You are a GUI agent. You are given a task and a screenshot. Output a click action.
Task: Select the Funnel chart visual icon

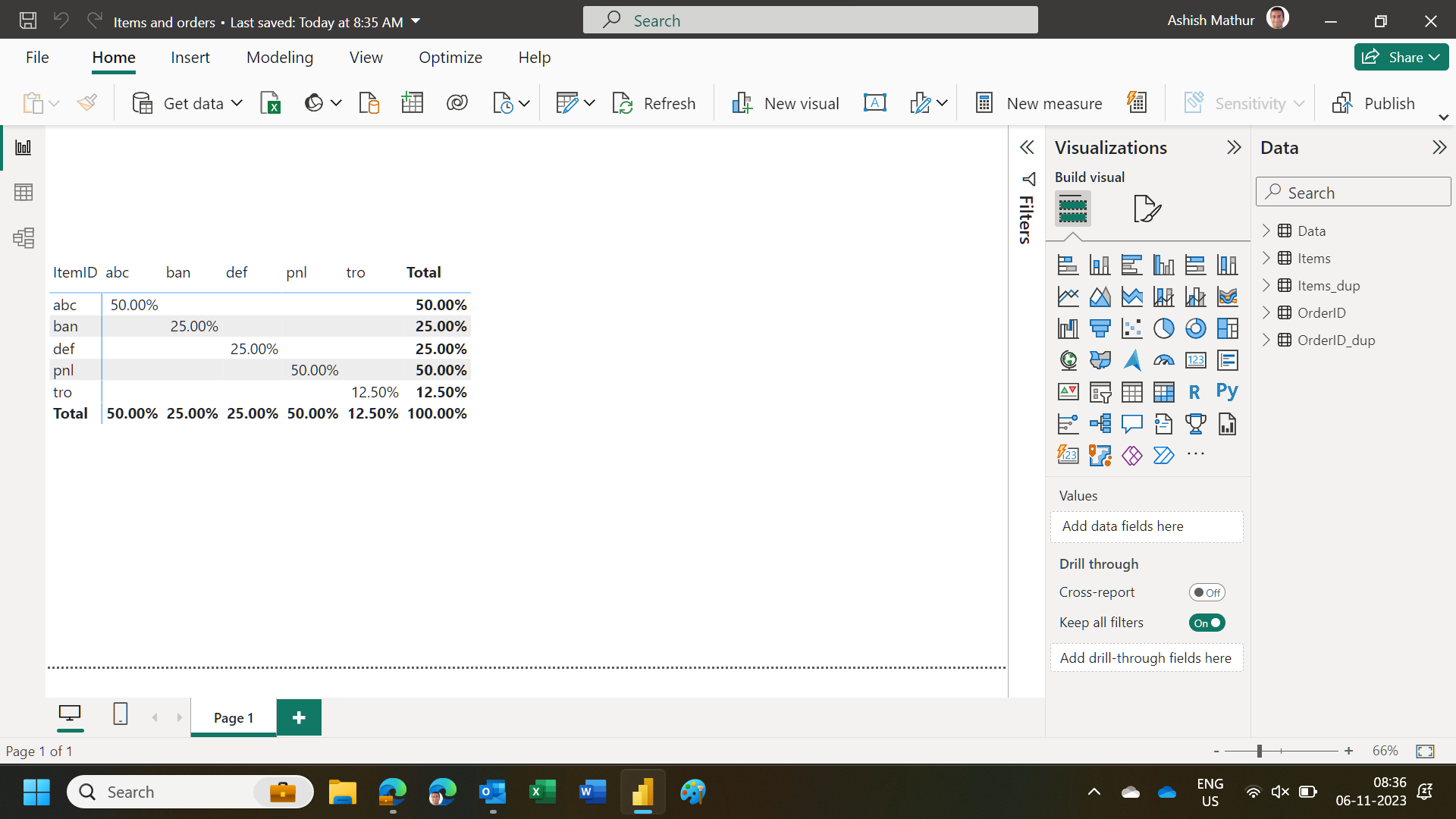1100,328
